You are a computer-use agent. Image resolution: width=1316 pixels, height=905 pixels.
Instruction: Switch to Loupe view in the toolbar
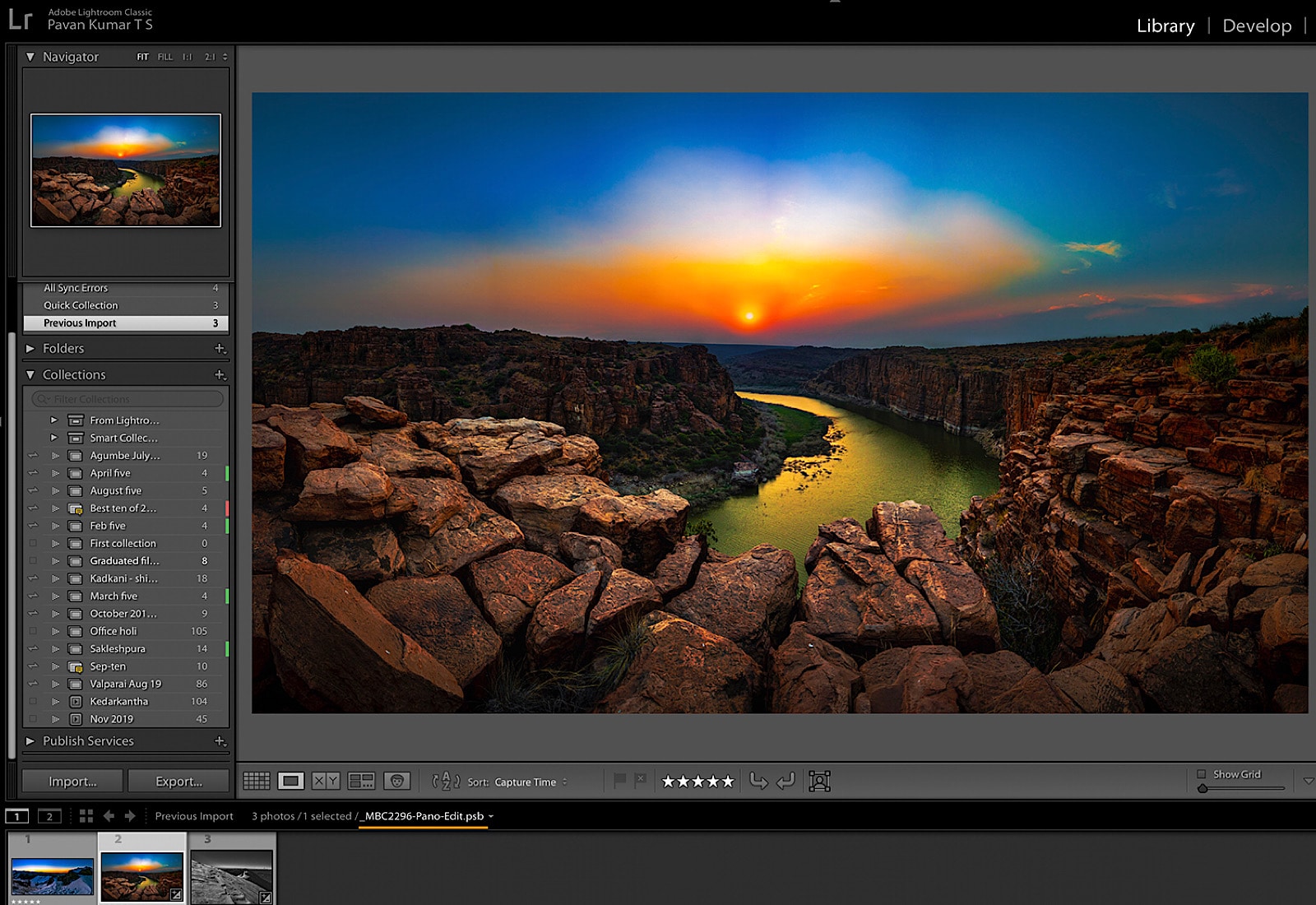pos(290,781)
